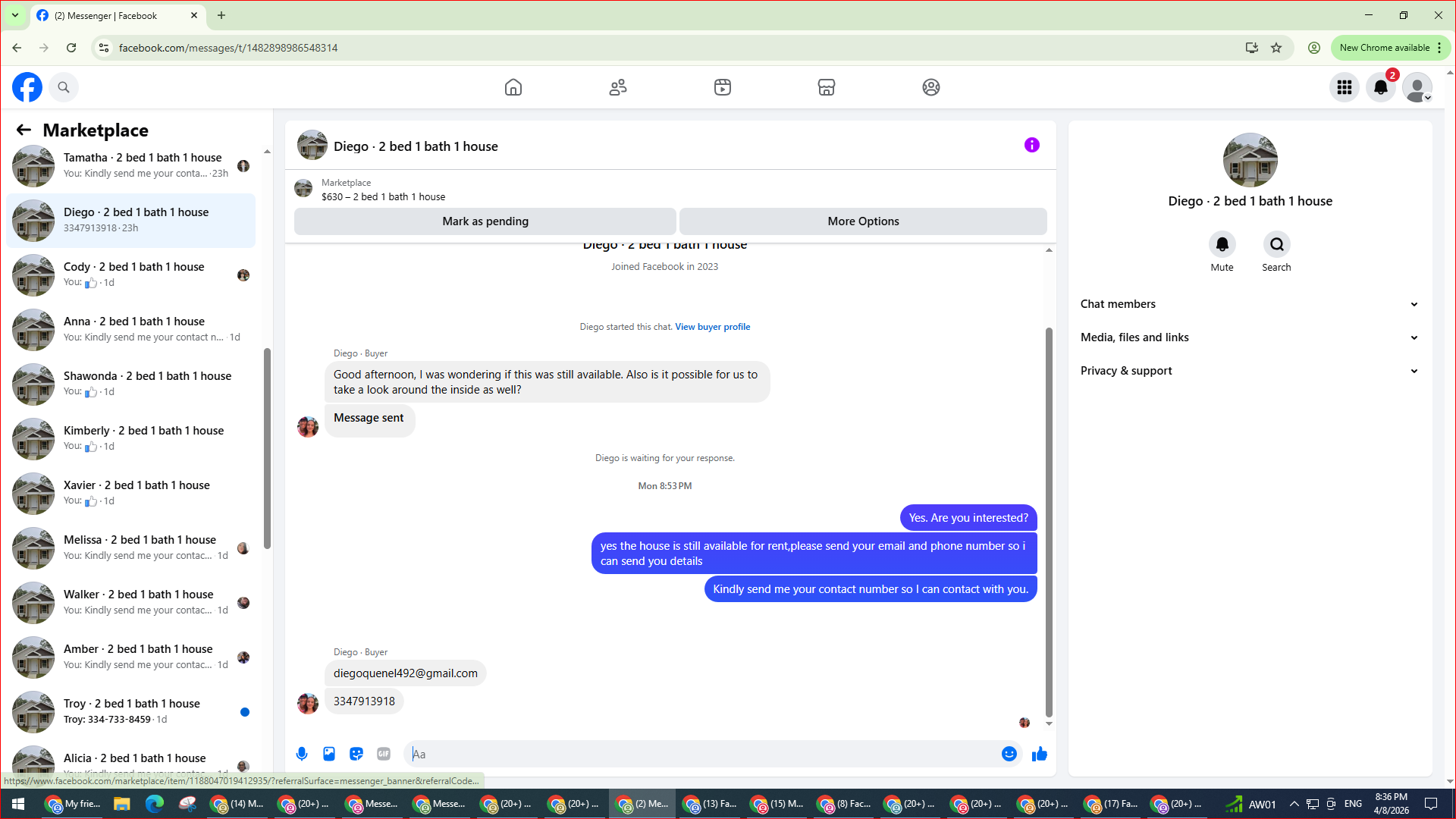Open the Troy conversation in the list
Screen dimensions: 1456x819
click(x=132, y=711)
